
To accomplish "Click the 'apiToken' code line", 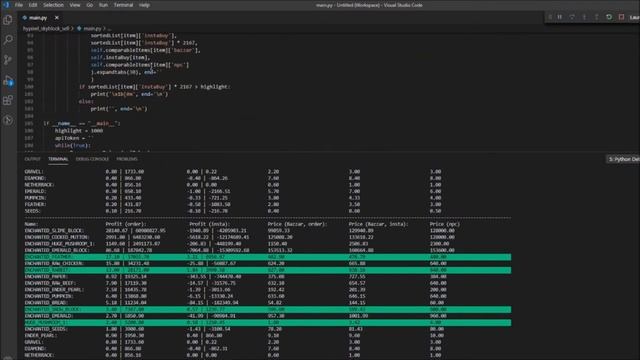I will click(x=74, y=138).
